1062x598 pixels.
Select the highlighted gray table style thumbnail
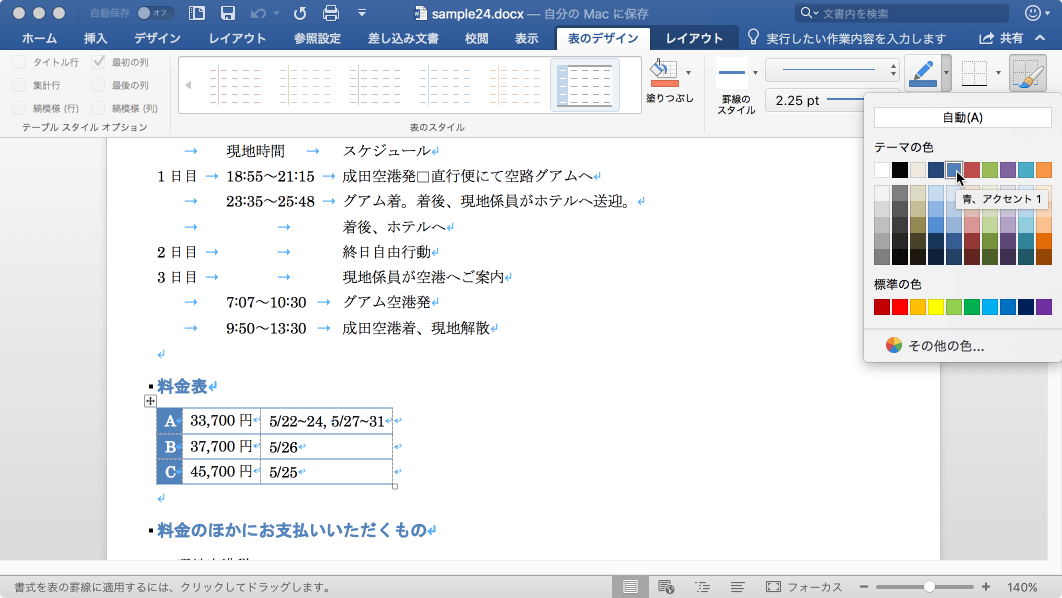[x=585, y=85]
